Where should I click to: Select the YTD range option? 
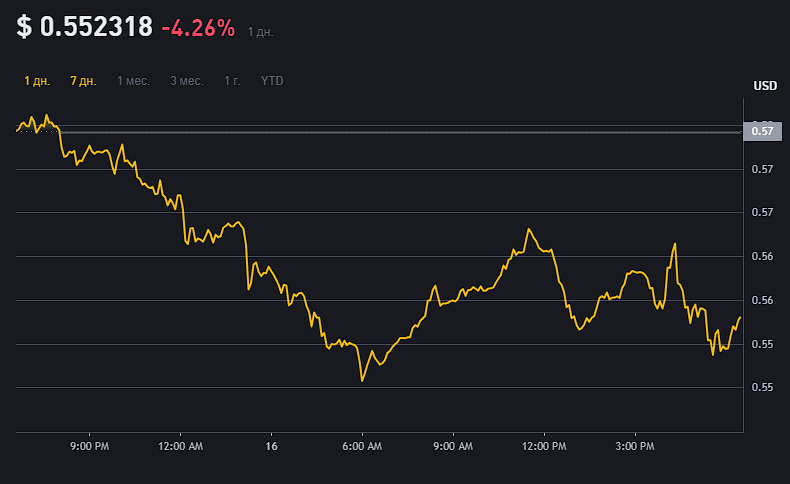point(272,81)
